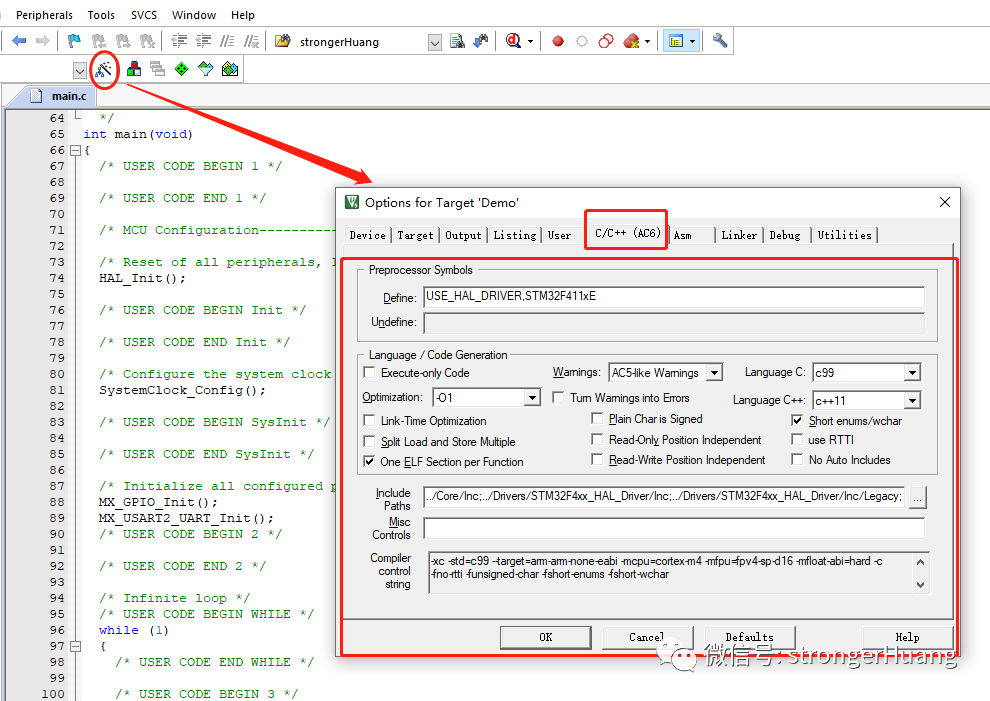Click the Manage Project Items icon

pos(133,69)
